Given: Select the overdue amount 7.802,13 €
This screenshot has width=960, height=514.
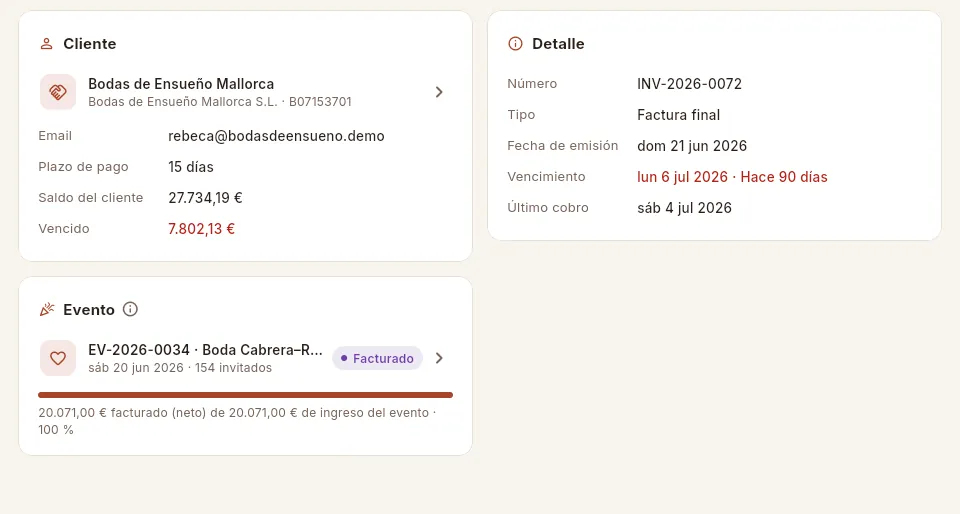Looking at the screenshot, I should click(201, 229).
